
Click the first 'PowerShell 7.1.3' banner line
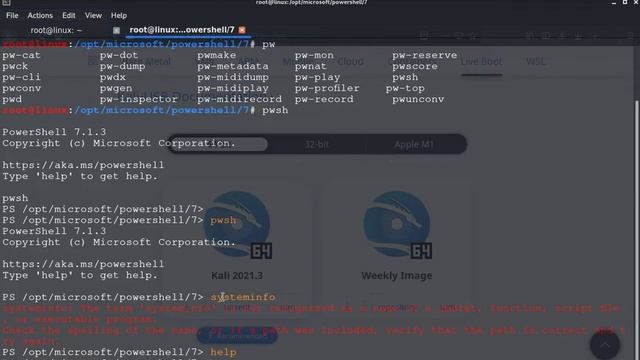[x=54, y=132]
